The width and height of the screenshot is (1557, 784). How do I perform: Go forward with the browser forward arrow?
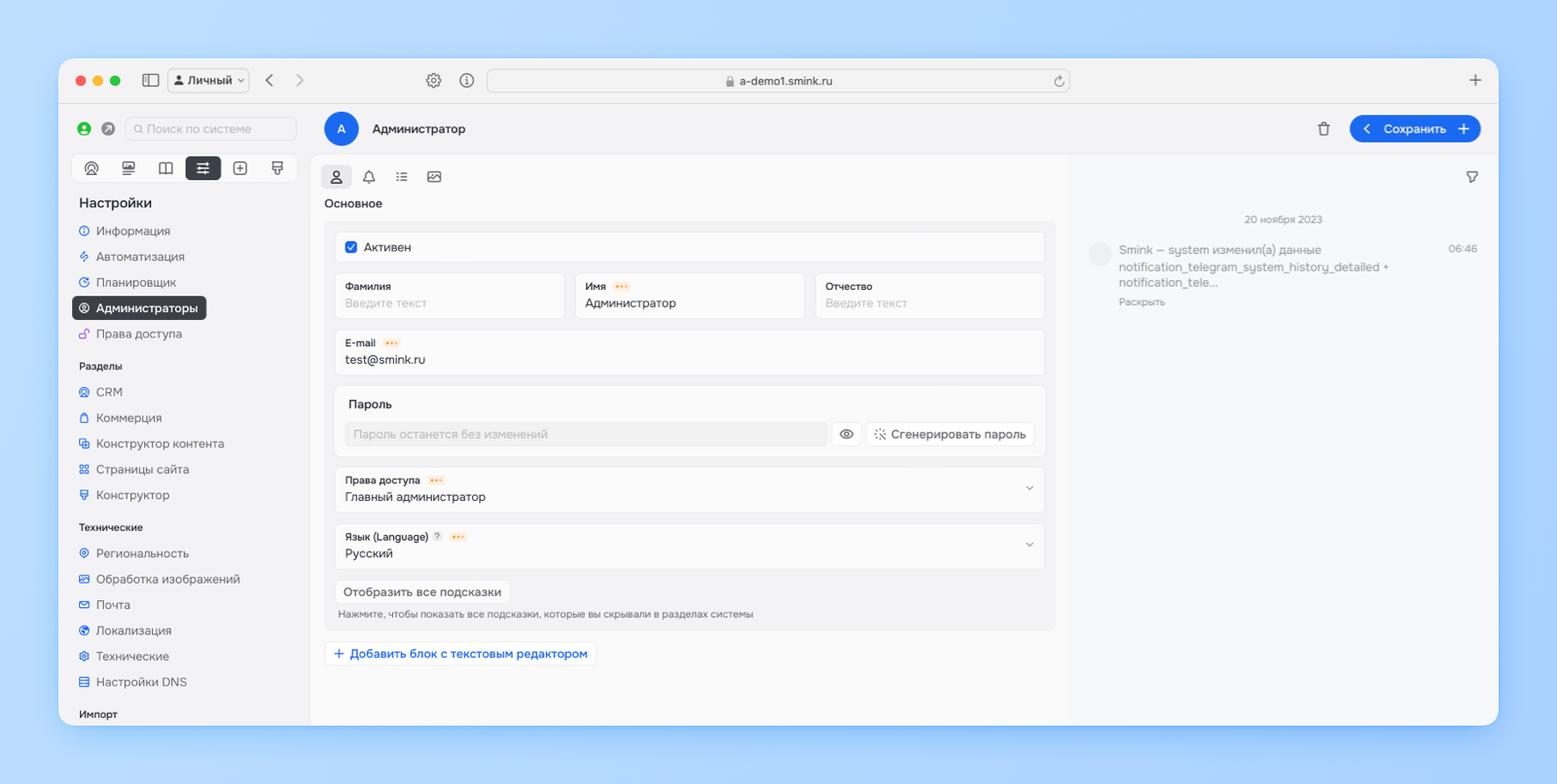(300, 81)
